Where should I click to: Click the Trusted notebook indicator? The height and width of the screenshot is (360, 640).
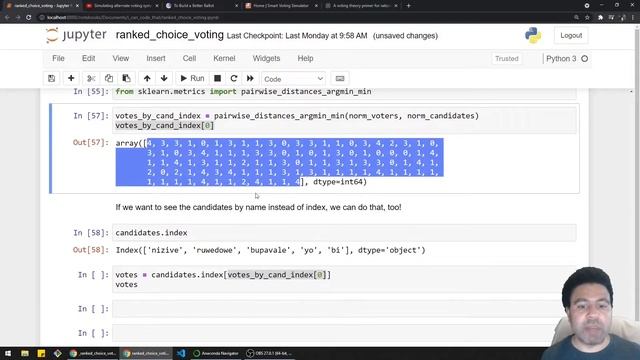pyautogui.click(x=507, y=59)
